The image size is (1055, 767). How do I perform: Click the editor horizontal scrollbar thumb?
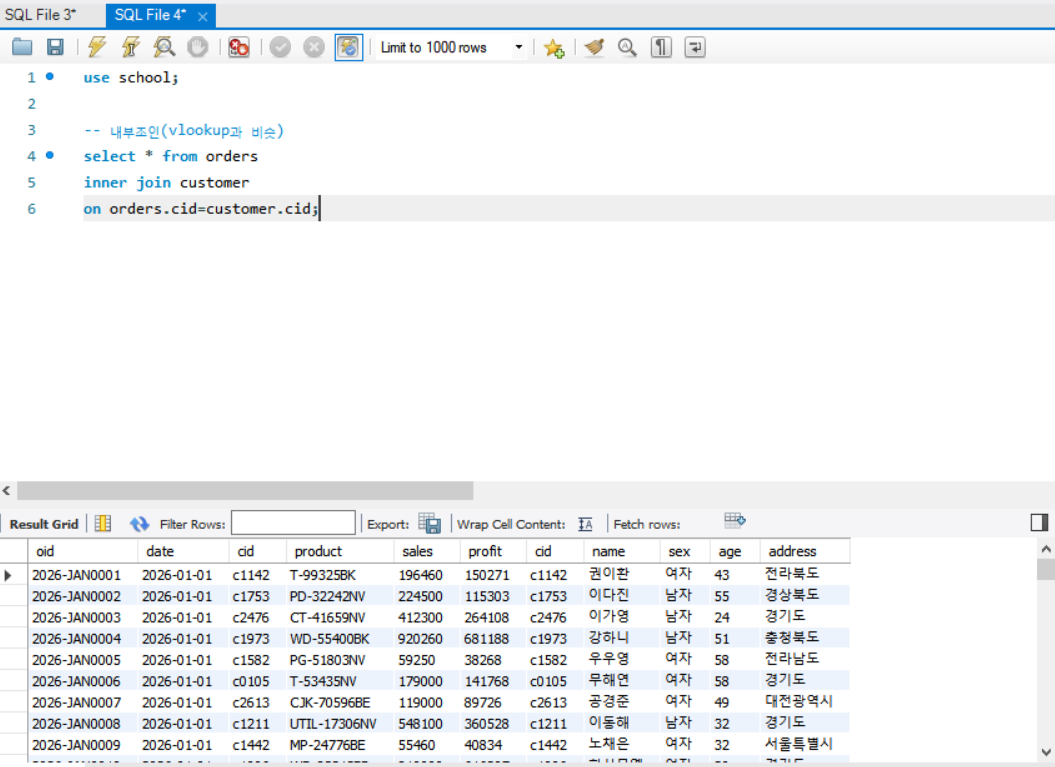click(x=245, y=490)
